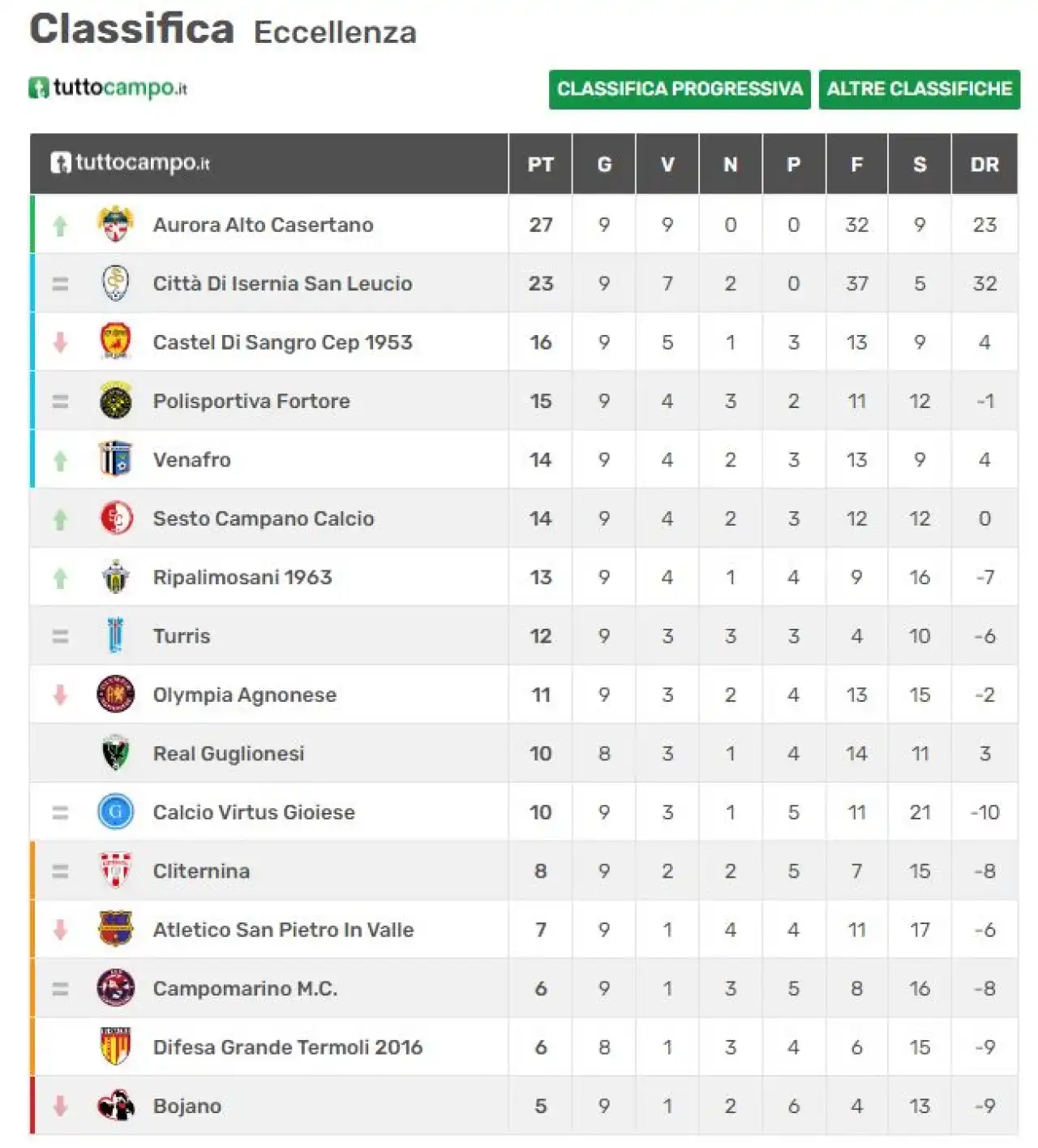Open the Ripalimosani 1963 team link
Screen dimensions: 1038x1148
pyautogui.click(x=242, y=577)
